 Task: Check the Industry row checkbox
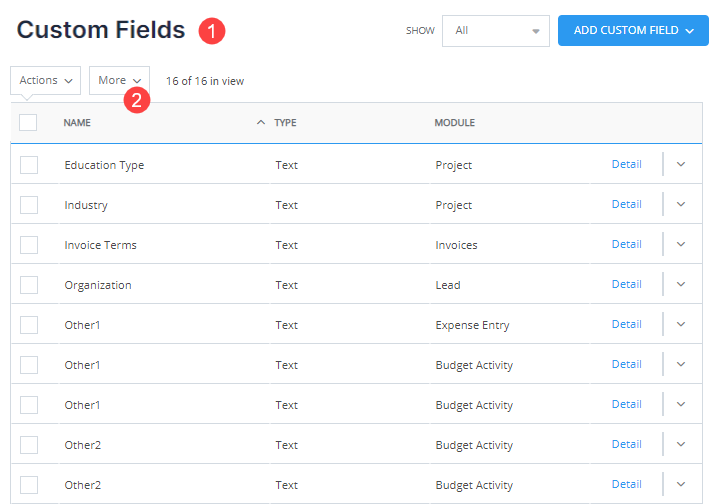[29, 205]
